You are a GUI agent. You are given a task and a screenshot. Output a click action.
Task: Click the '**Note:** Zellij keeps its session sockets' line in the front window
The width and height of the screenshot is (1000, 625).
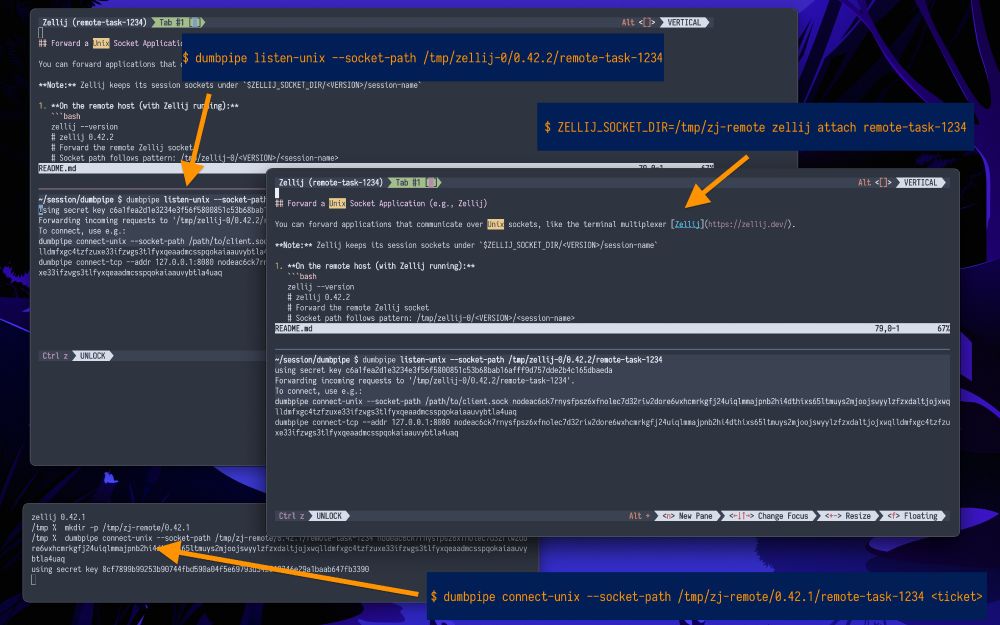pos(466,245)
